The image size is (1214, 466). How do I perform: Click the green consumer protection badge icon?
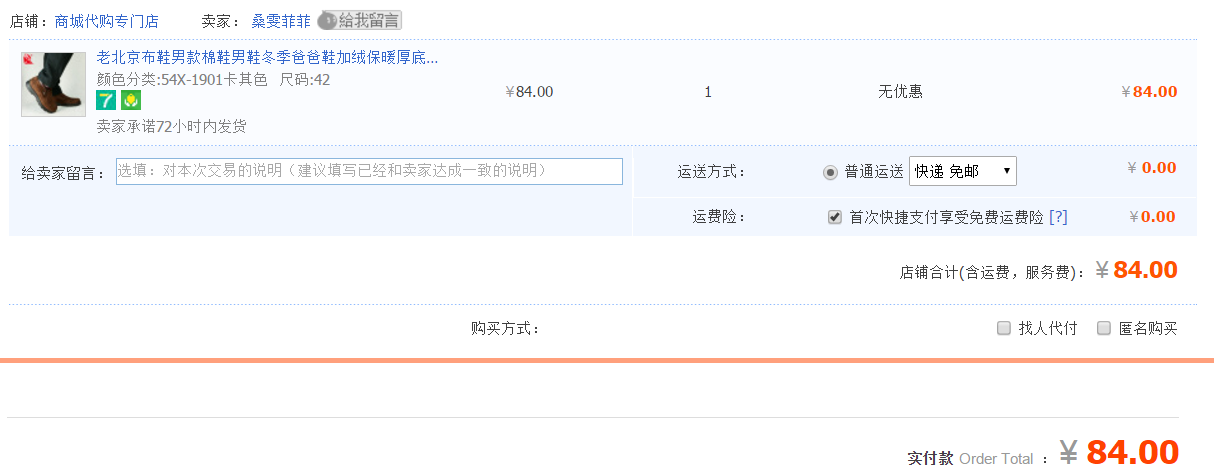(130, 100)
